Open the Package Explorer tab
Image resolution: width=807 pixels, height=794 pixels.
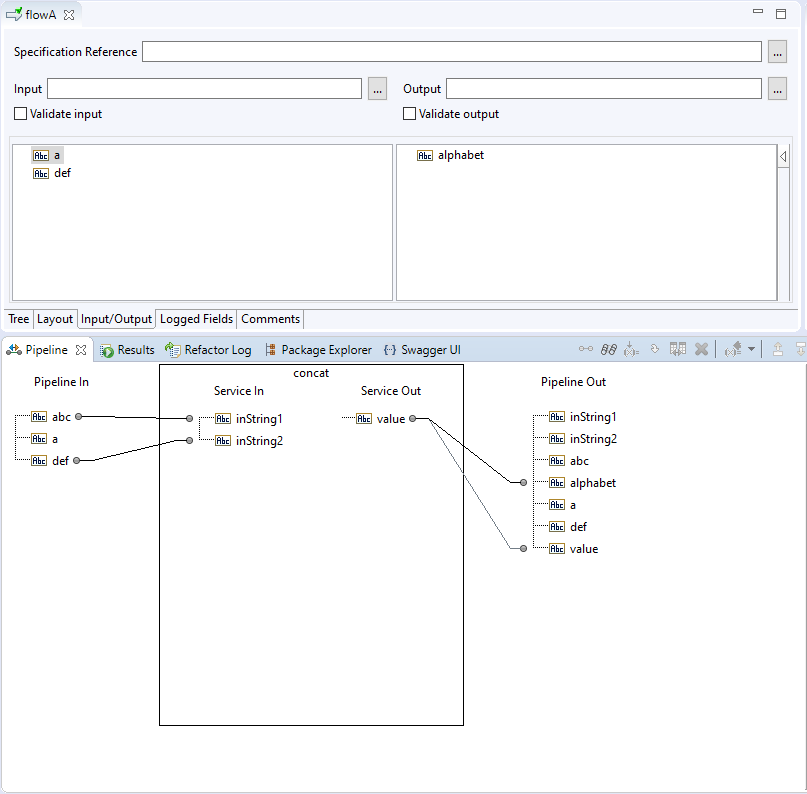click(317, 350)
